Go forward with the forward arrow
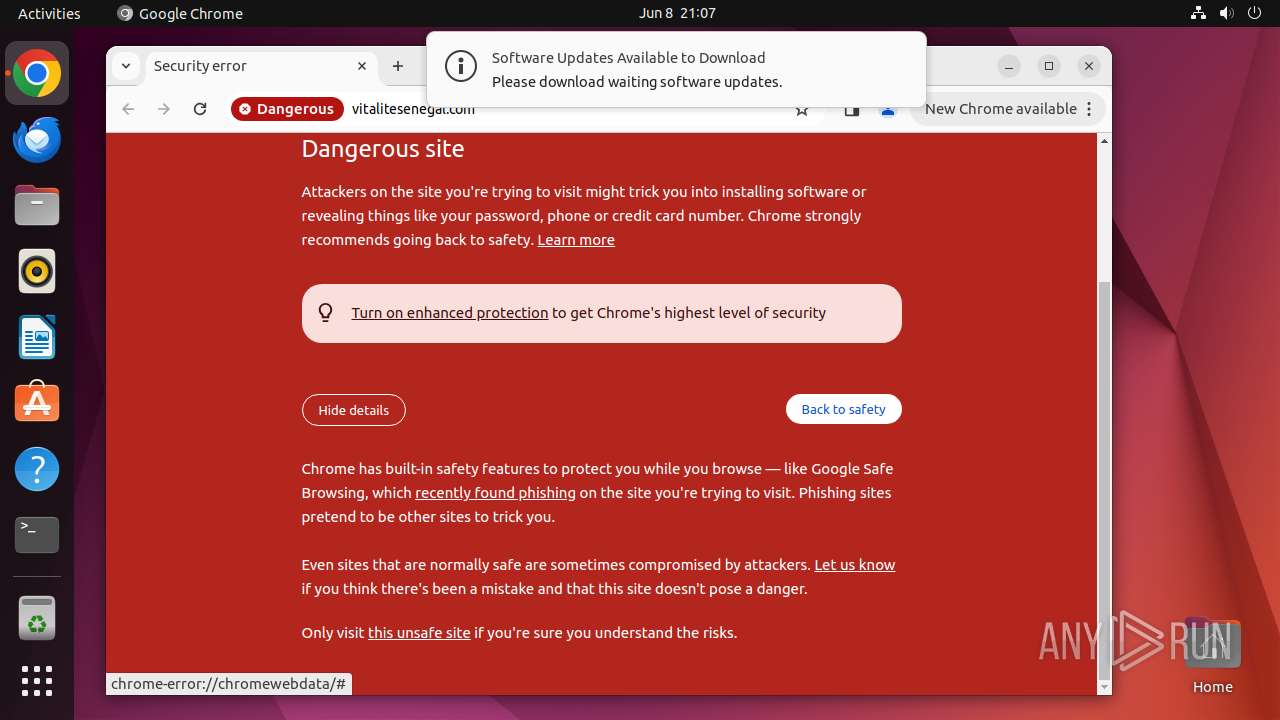Screen dimensions: 1280x720 pyautogui.click(x=164, y=109)
